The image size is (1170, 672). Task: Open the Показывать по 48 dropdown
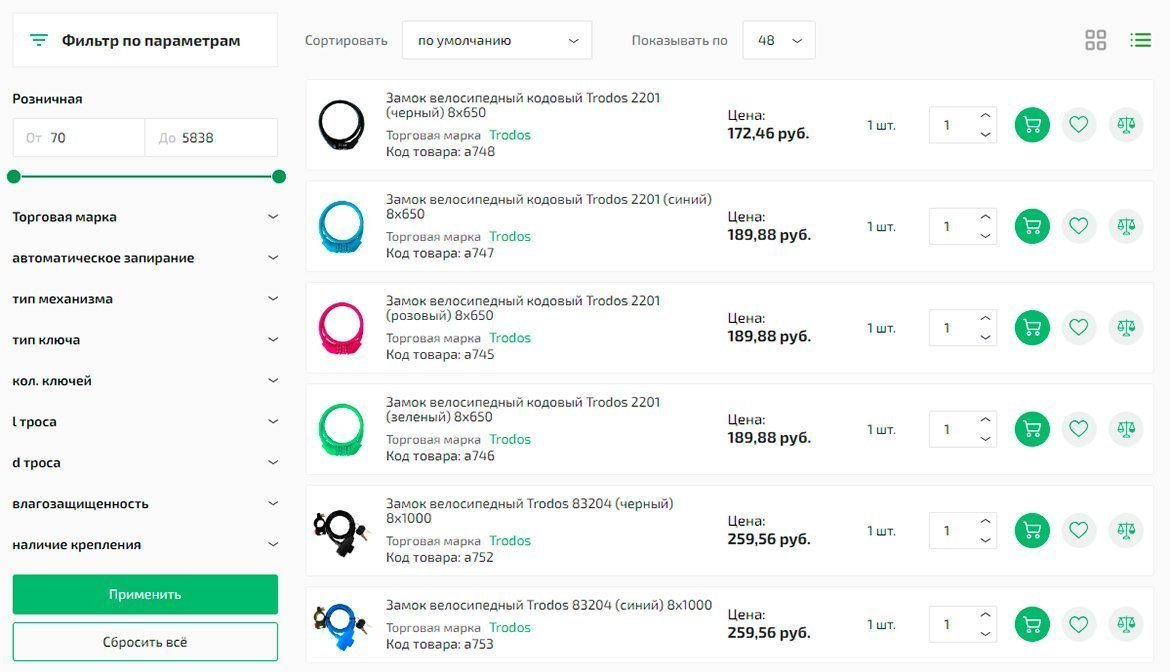click(x=779, y=40)
